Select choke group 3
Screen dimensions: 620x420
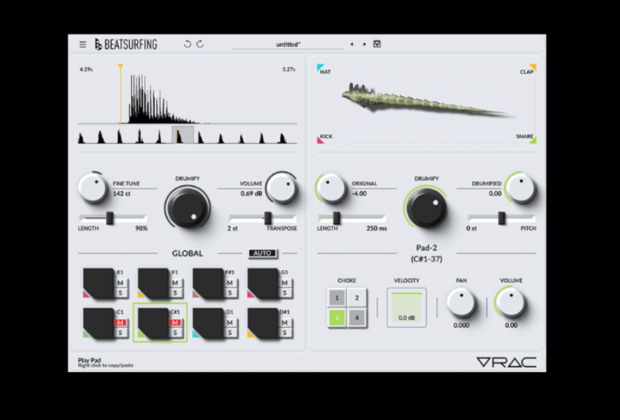(x=337, y=318)
